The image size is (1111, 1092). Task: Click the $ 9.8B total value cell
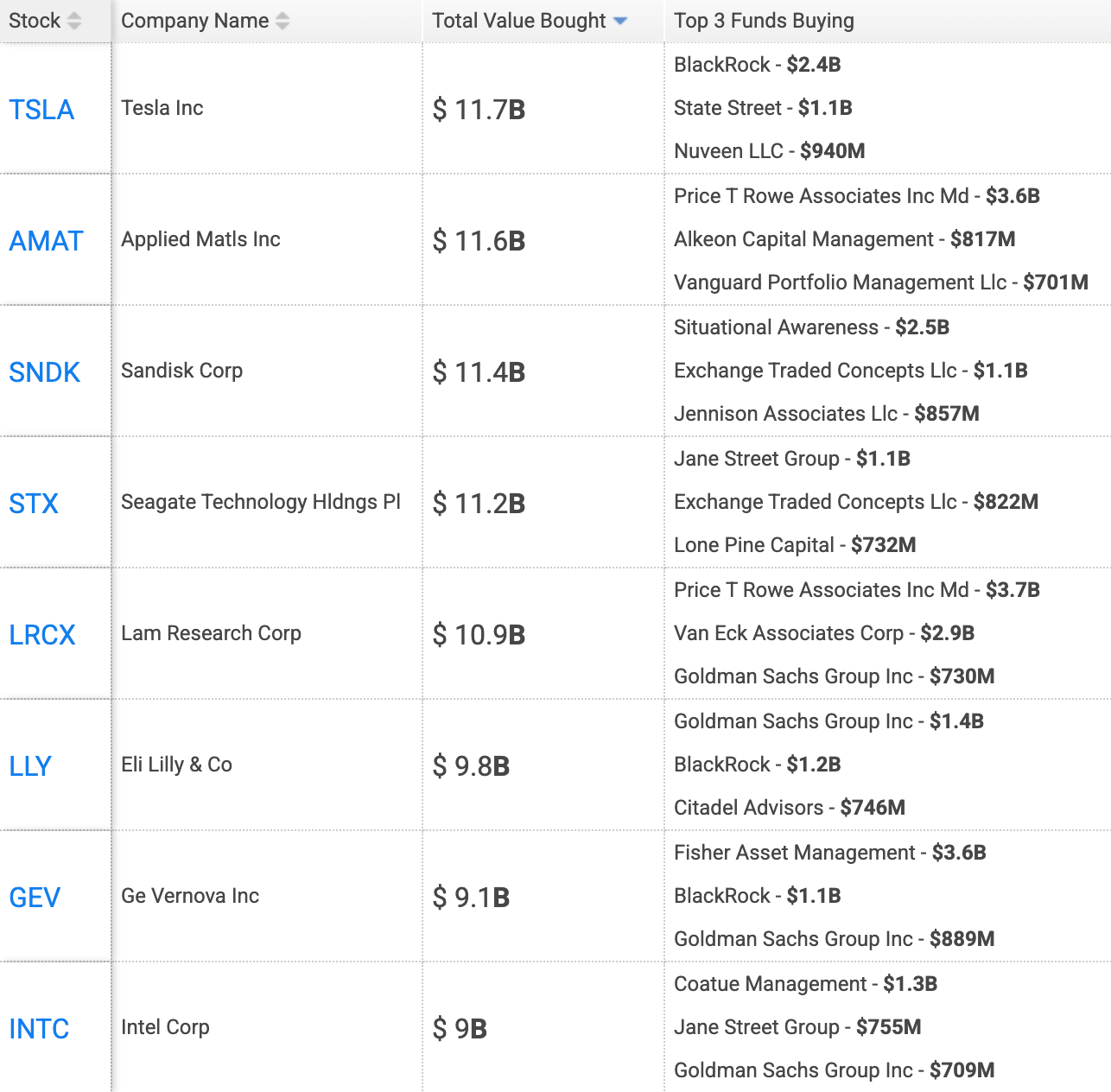pos(471,766)
